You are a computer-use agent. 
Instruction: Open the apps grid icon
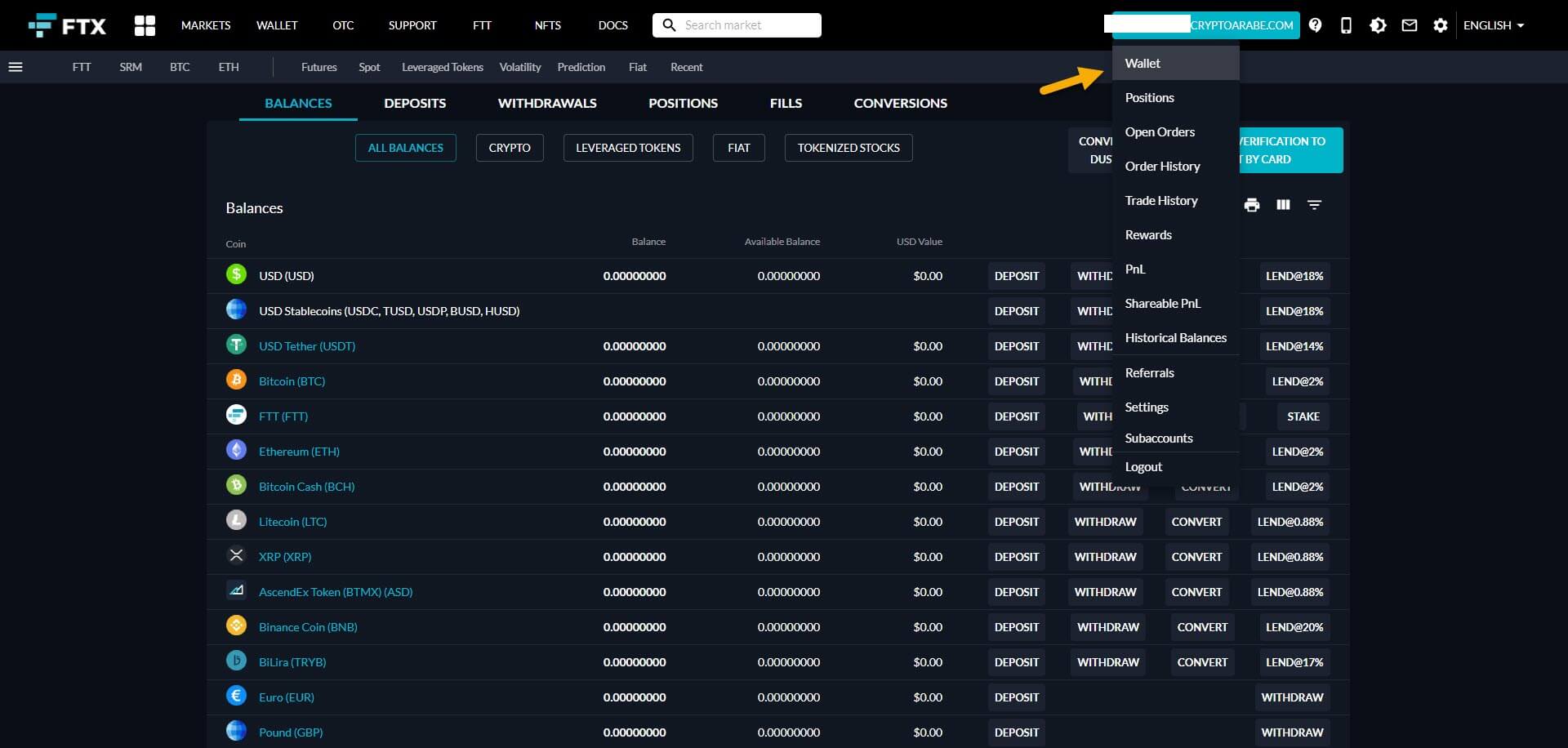[145, 25]
